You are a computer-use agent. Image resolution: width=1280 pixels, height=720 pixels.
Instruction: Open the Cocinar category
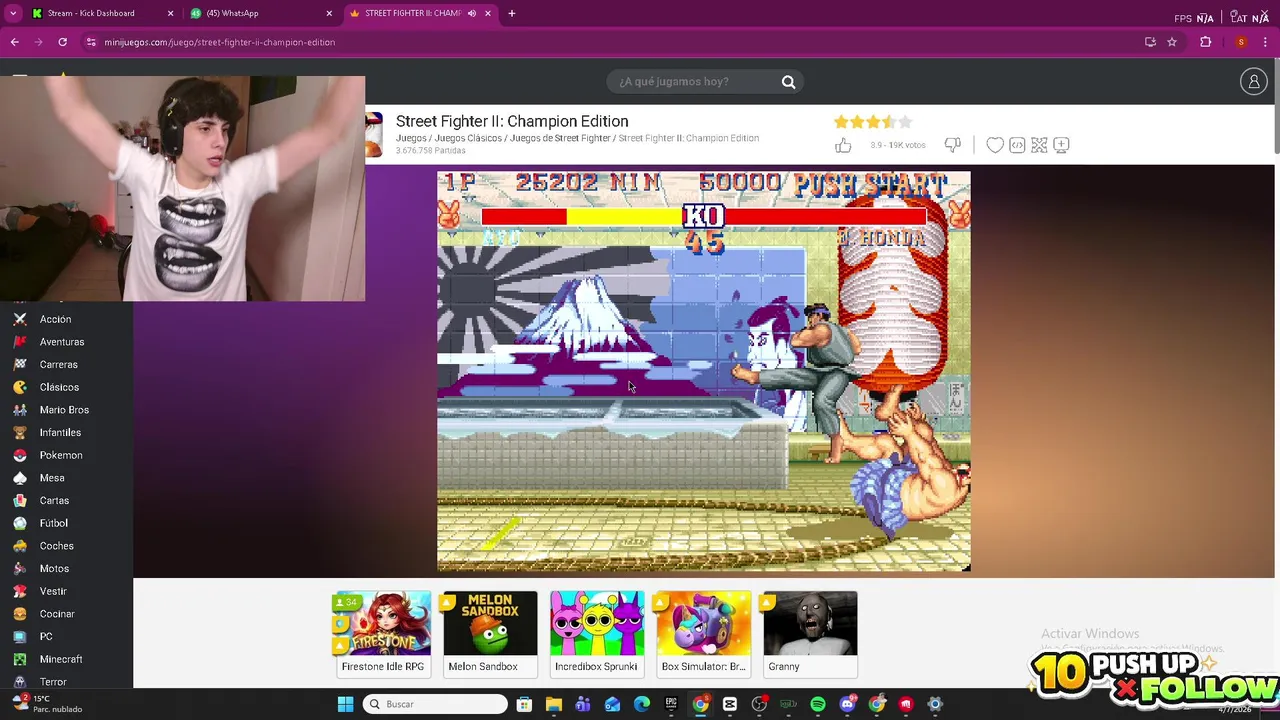57,614
